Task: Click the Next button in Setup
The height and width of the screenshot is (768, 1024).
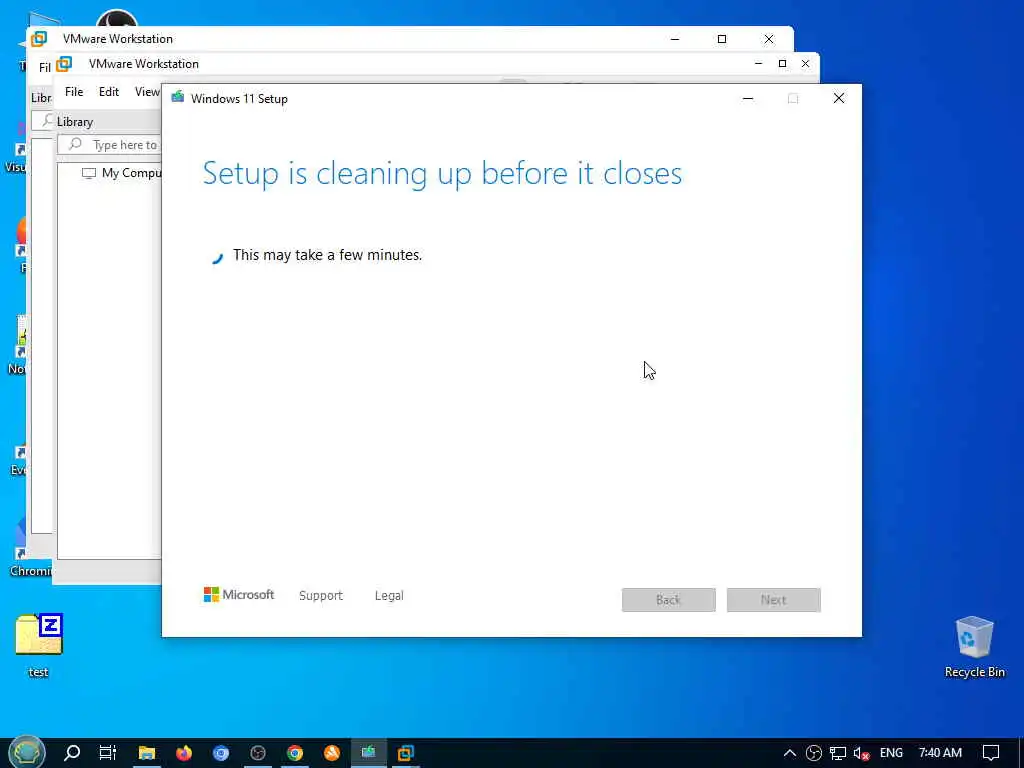Action: click(x=774, y=600)
